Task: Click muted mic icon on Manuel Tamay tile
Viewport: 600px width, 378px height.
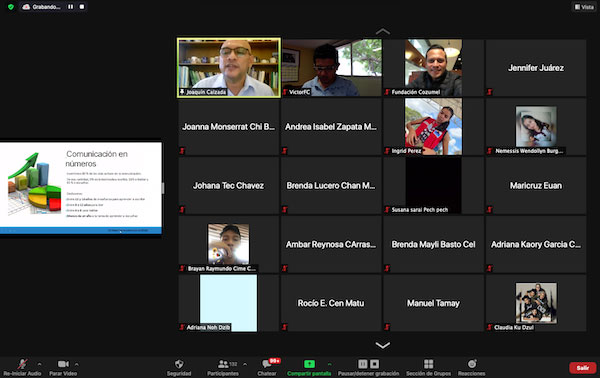Action: tap(387, 327)
